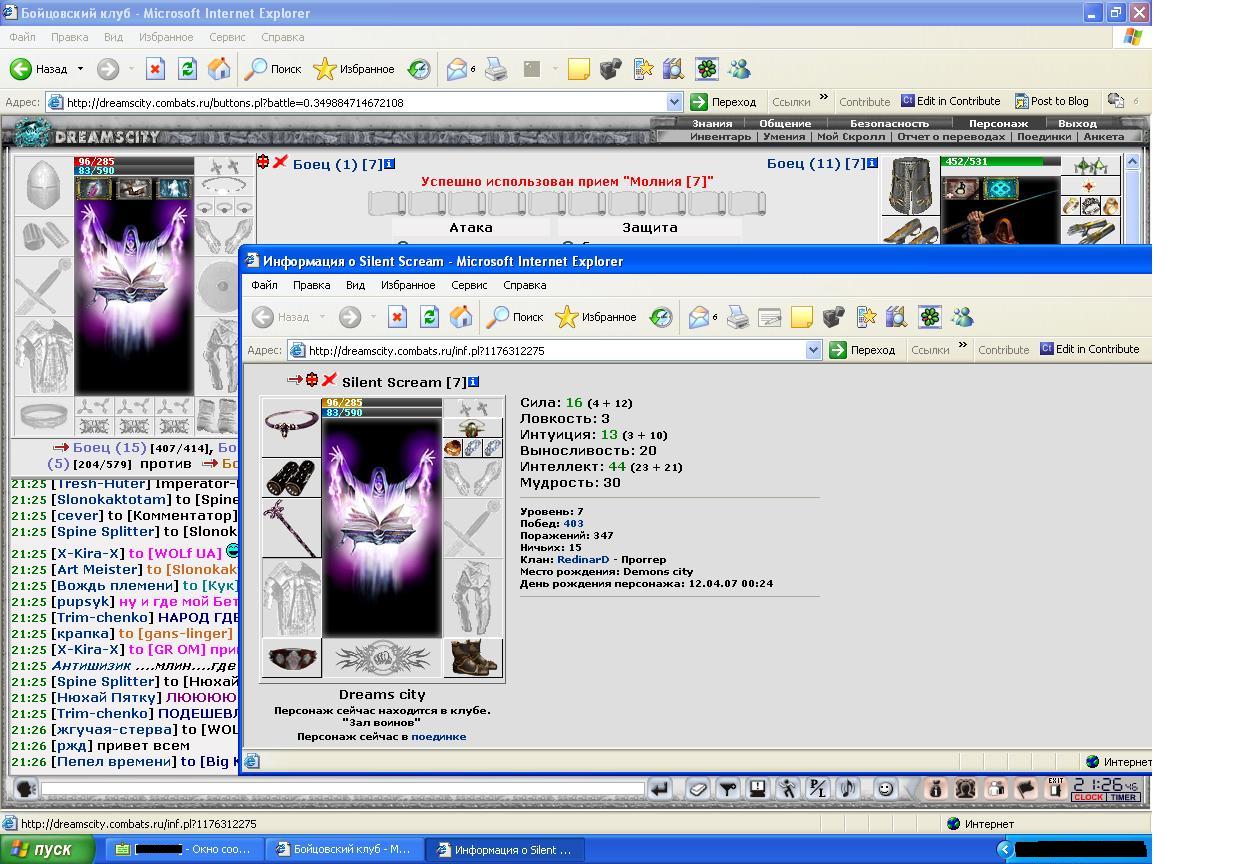Click Переход button in Бойцовский клуб window

[724, 102]
